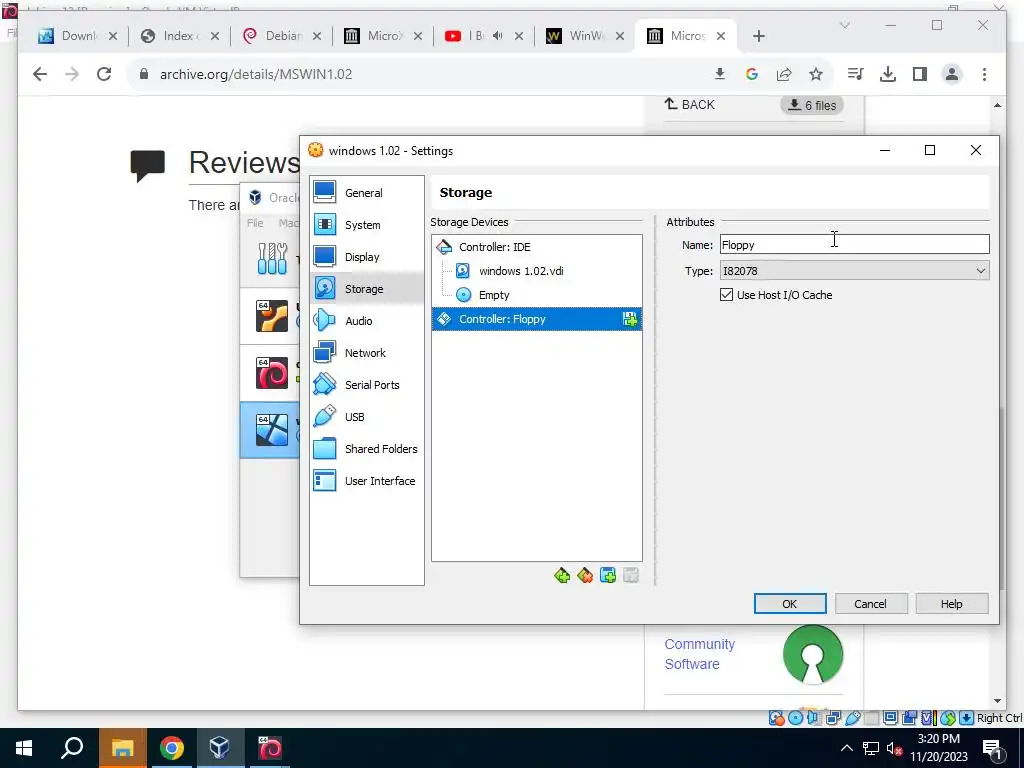Confirm the settings with OK
Viewport: 1024px width, 768px height.
pyautogui.click(x=790, y=603)
